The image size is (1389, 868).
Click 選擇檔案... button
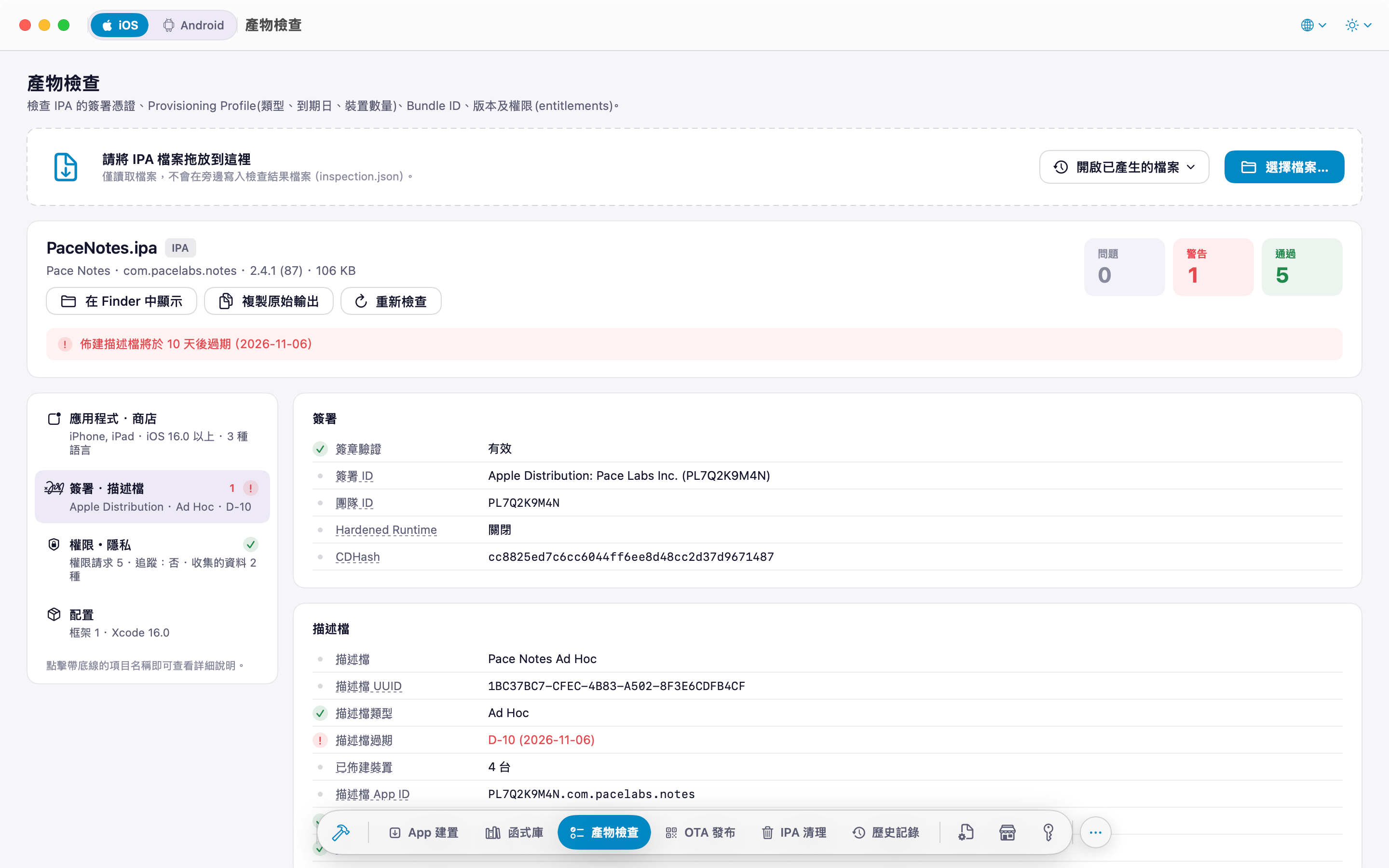(x=1284, y=167)
